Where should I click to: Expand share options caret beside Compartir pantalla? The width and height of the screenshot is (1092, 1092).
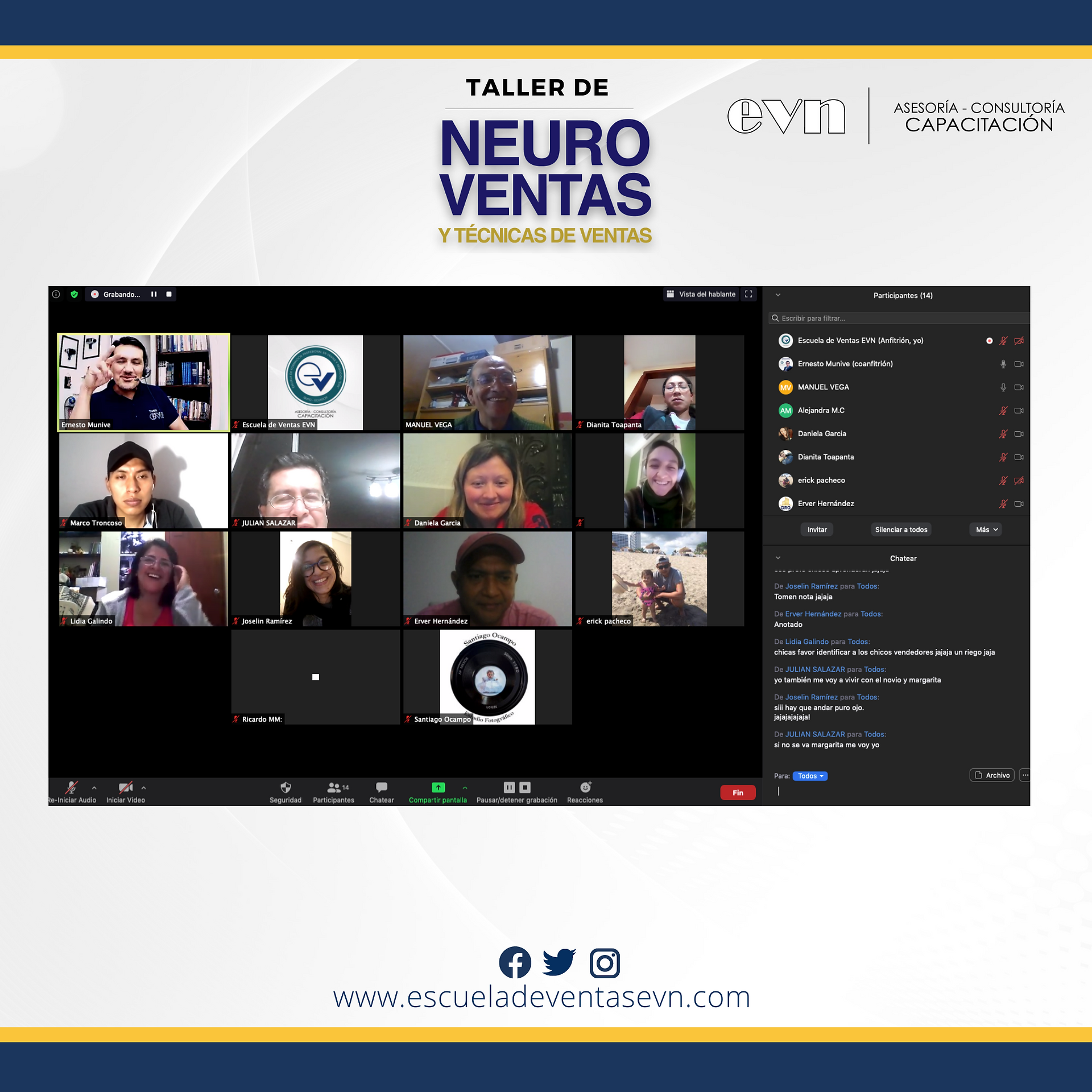click(465, 788)
